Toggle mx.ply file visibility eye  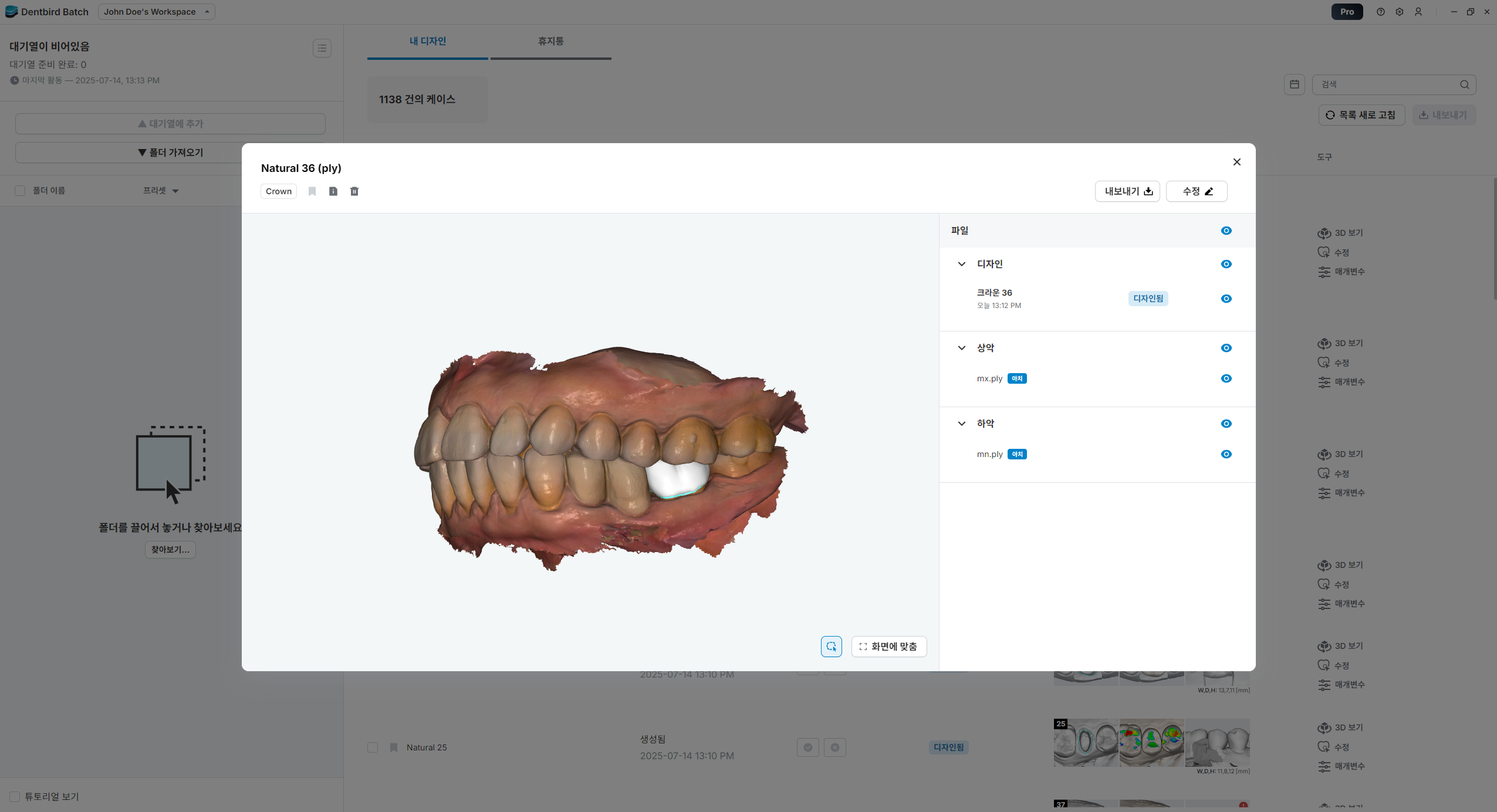point(1226,378)
